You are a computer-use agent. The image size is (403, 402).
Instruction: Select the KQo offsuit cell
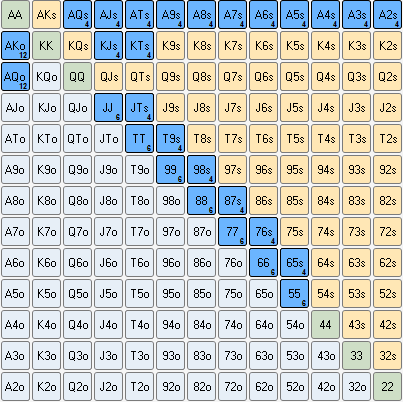click(46, 77)
